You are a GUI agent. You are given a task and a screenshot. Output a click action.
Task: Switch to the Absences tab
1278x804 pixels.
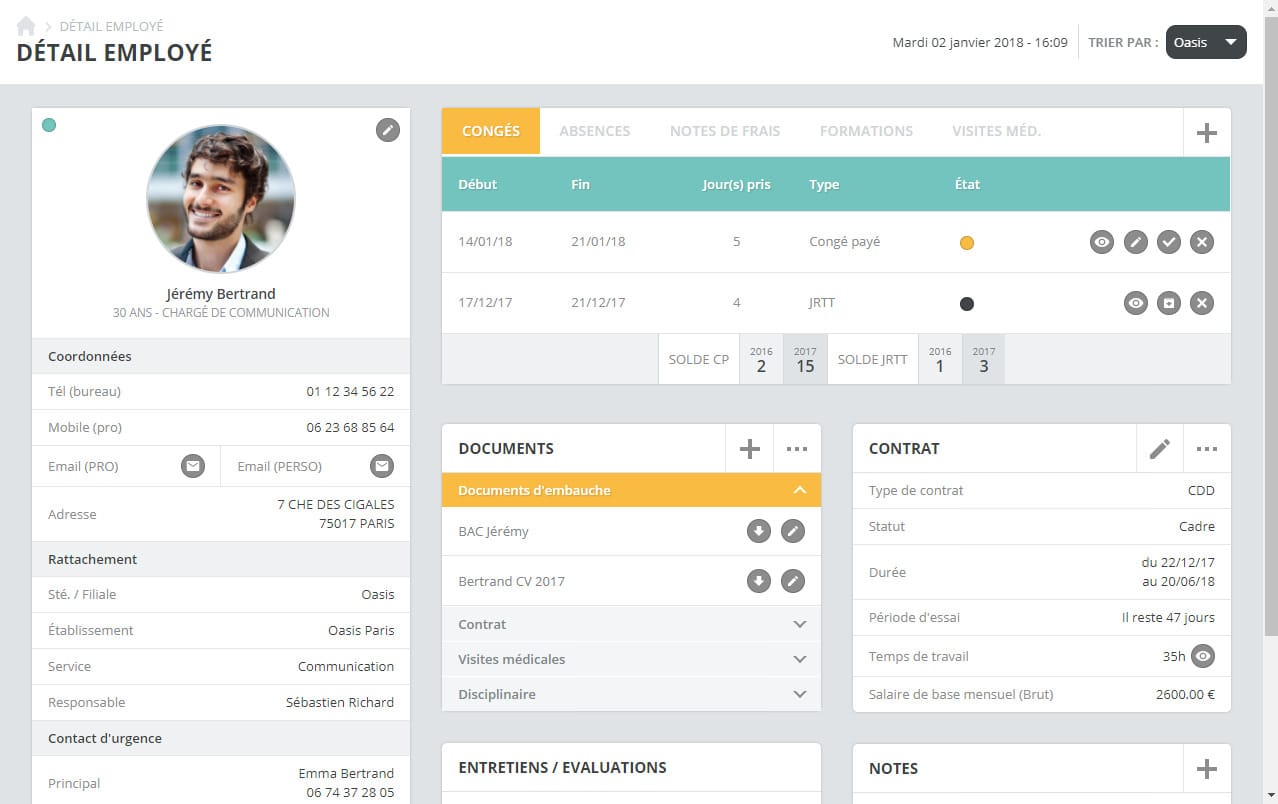tap(595, 131)
